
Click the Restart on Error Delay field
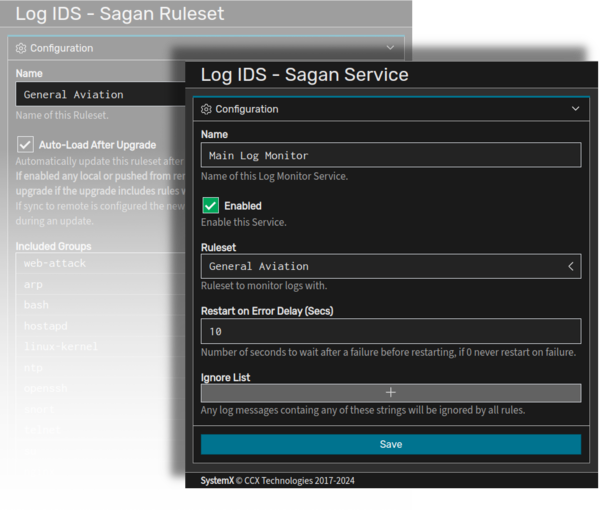pyautogui.click(x=391, y=331)
